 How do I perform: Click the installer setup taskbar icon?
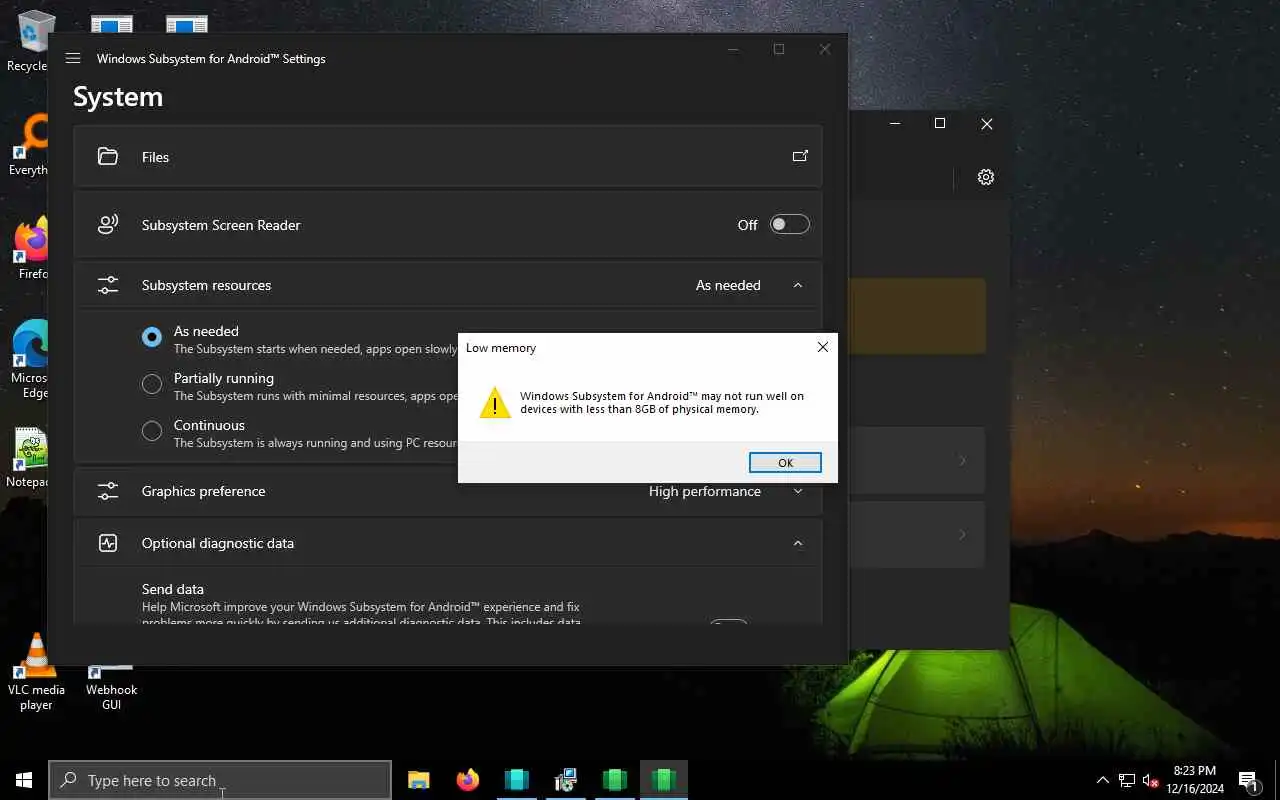pos(565,780)
